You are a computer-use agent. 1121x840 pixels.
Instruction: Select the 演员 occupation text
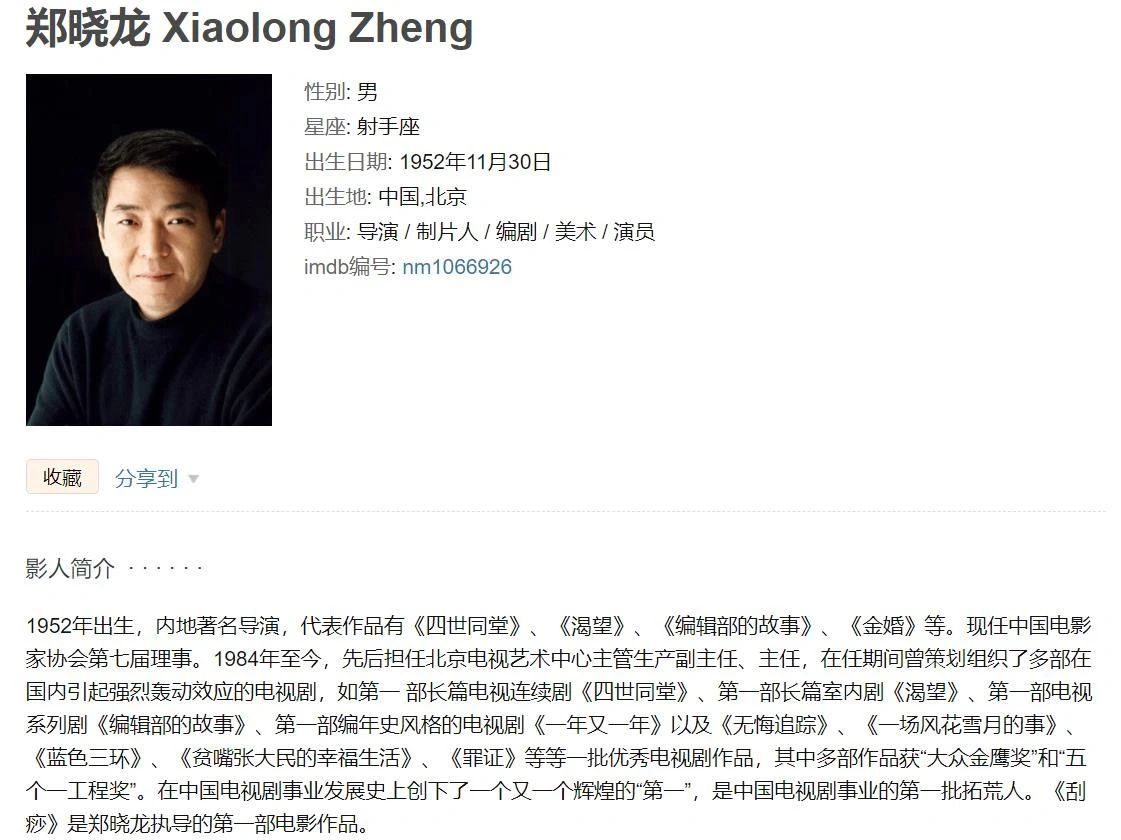[634, 232]
